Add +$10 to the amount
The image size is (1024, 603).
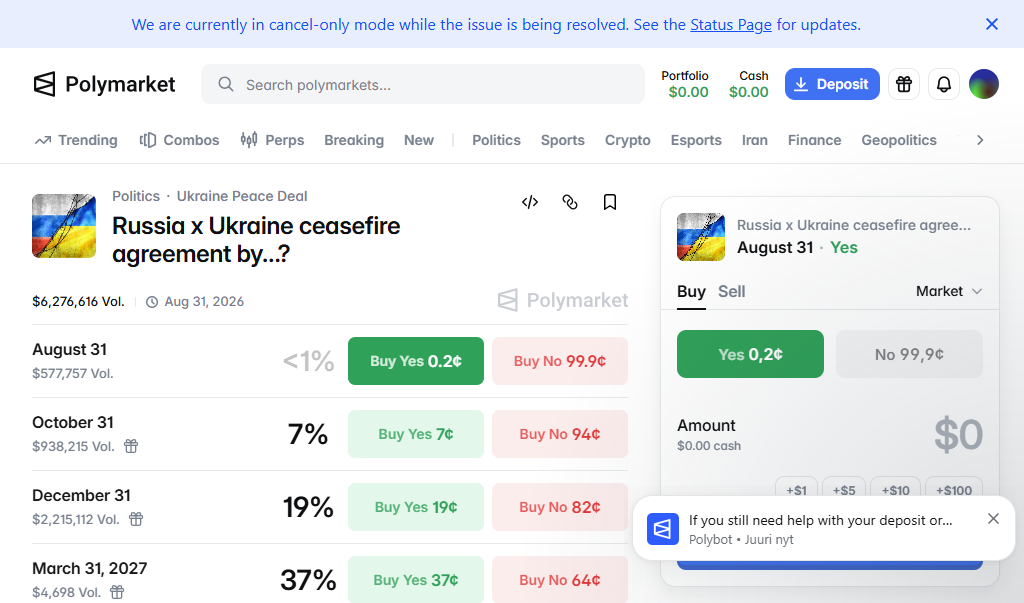pos(895,489)
